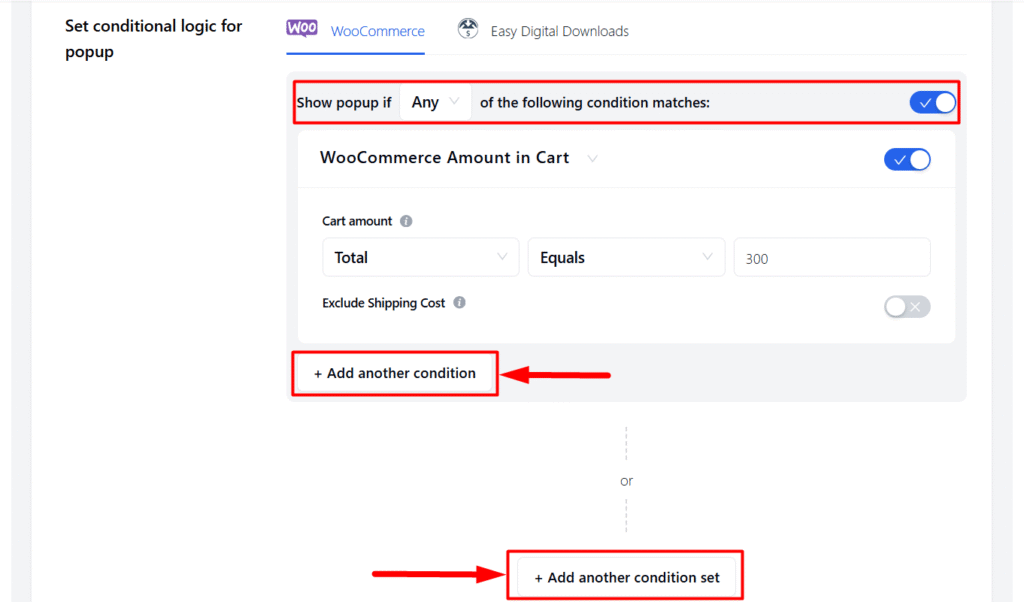Toggle the Show popup if condition set switch
1024x602 pixels.
click(x=932, y=102)
